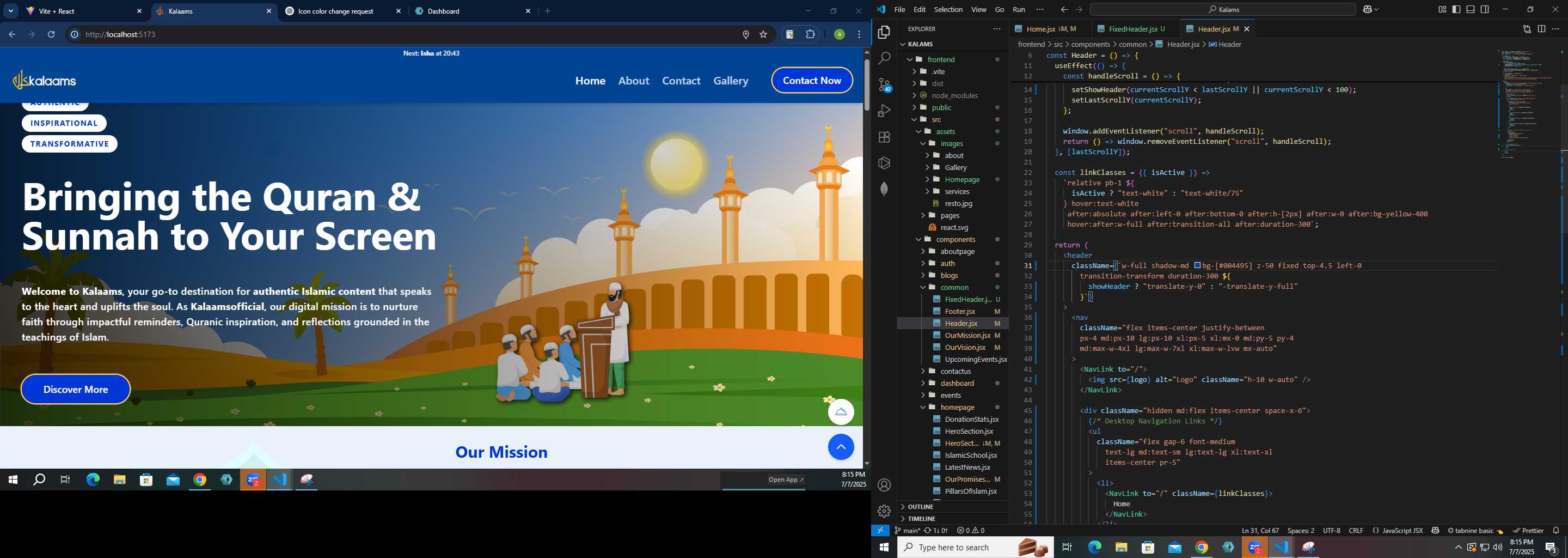Open the Selection menu
This screenshot has width=1568, height=558.
948,10
